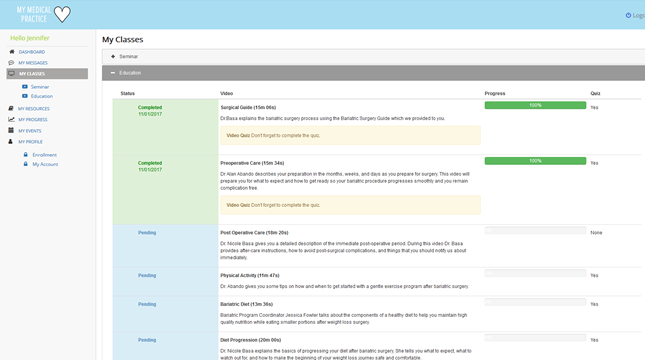Click the Progress column header
645x360 pixels.
[x=495, y=93]
